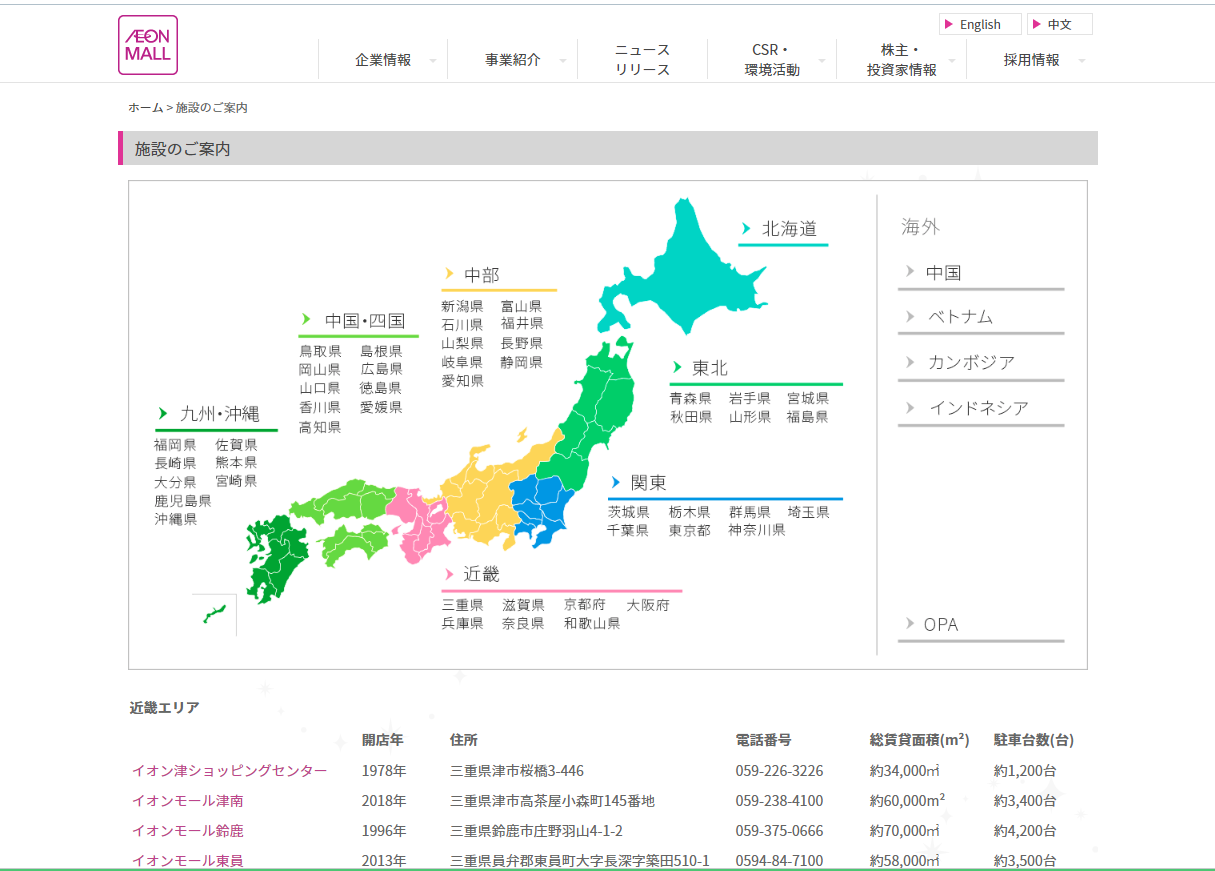Open イオン津ショッピングセンター facility page
1215x871 pixels.
click(229, 771)
